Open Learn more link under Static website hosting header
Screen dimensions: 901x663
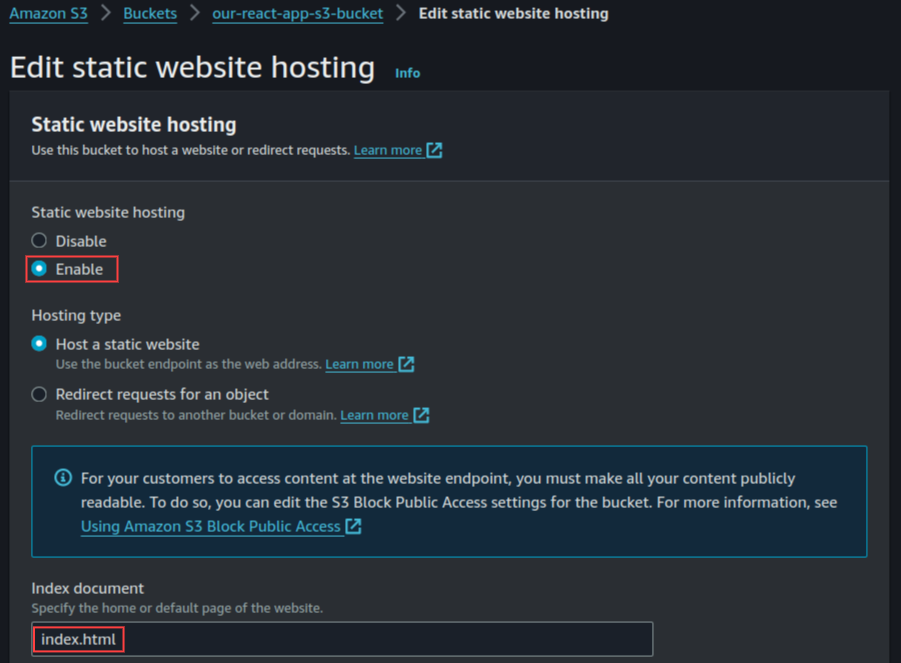coord(387,150)
